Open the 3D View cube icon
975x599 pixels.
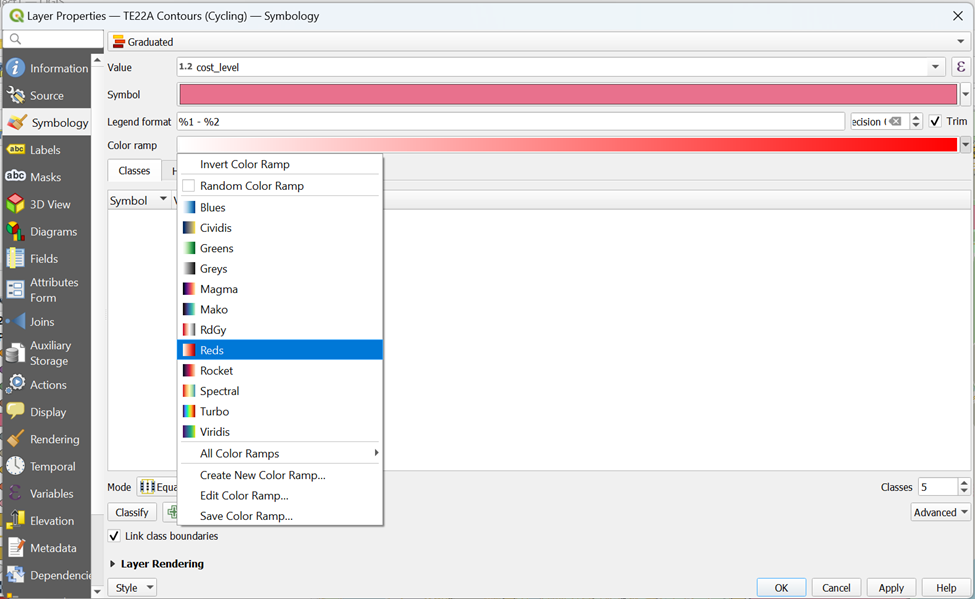16,204
